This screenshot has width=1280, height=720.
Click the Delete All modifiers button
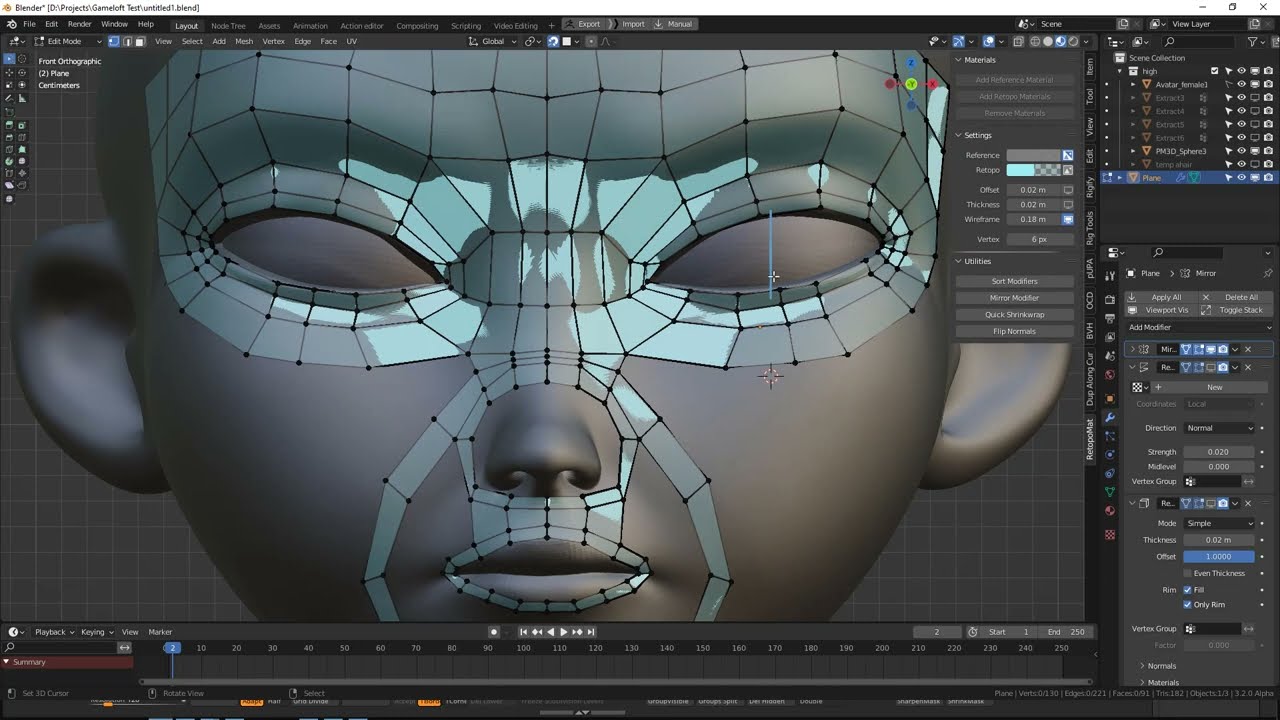click(x=1235, y=297)
